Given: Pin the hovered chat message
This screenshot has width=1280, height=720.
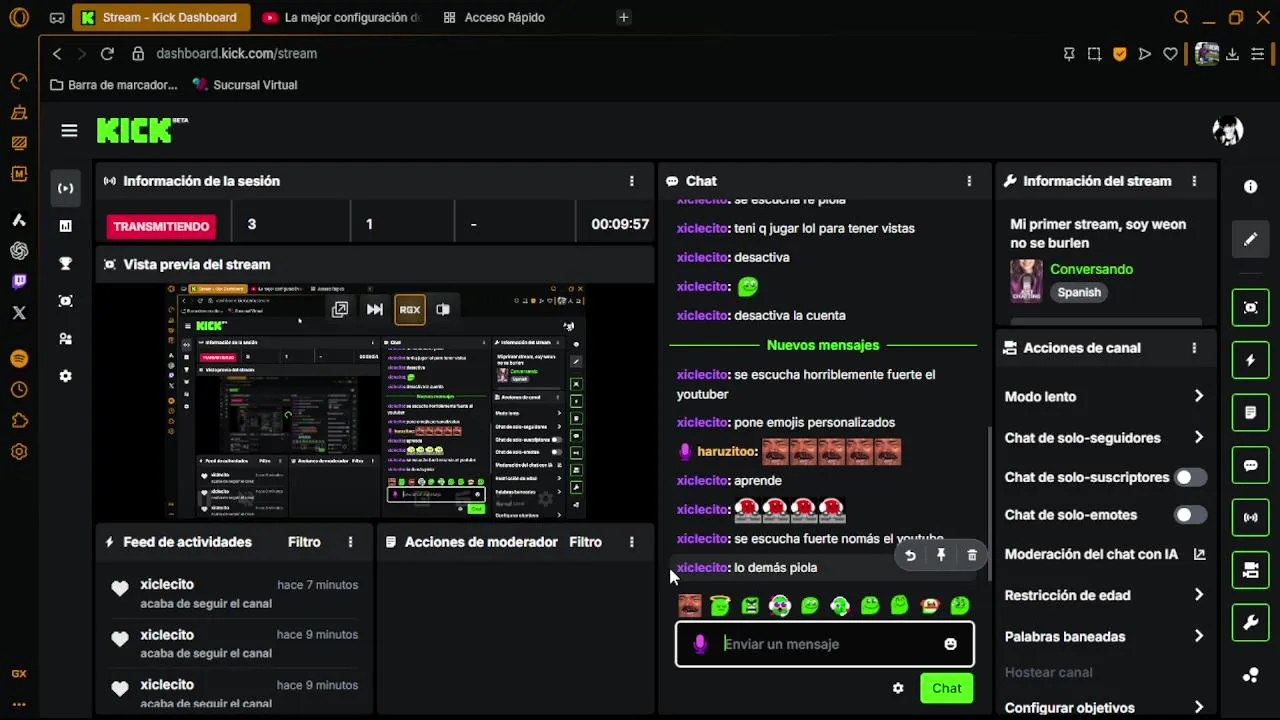Looking at the screenshot, I should click(x=941, y=555).
